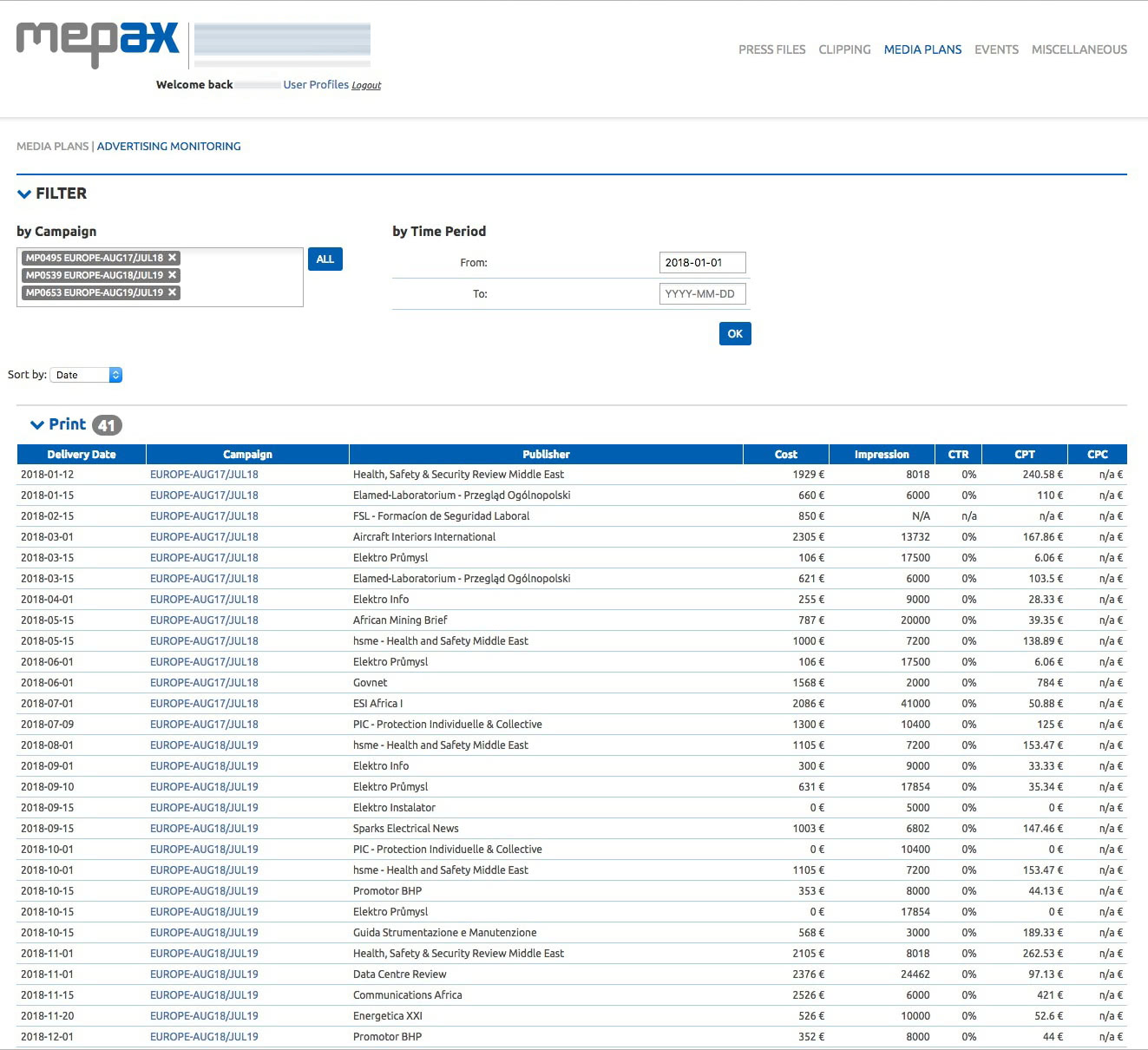
Task: Go to MEDIA PLANS breadcrumb tab
Action: [x=52, y=146]
